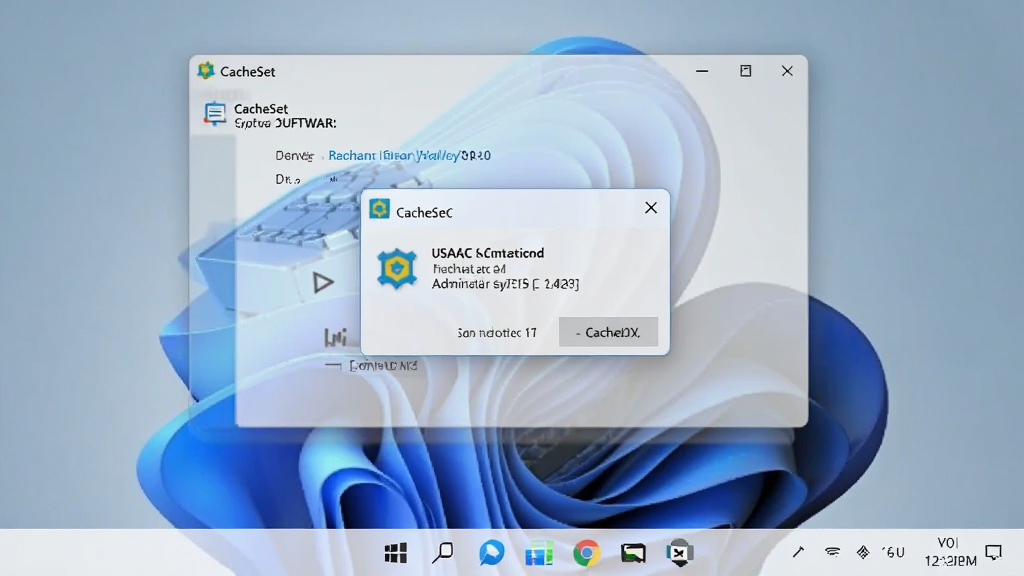Image resolution: width=1024 pixels, height=576 pixels.
Task: Launch Google Chrome from taskbar
Action: pos(586,553)
